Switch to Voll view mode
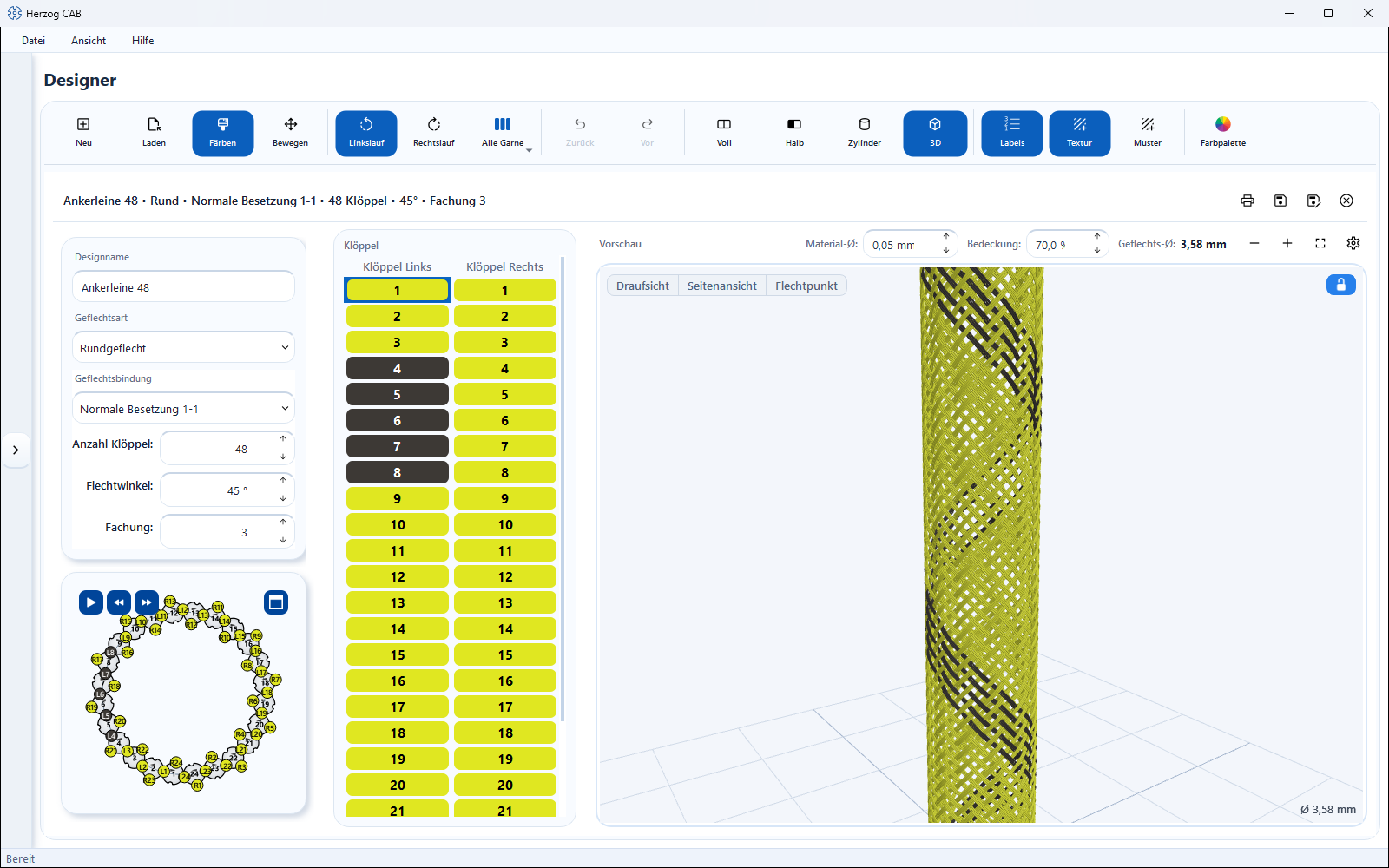This screenshot has height=868, width=1389. (724, 133)
